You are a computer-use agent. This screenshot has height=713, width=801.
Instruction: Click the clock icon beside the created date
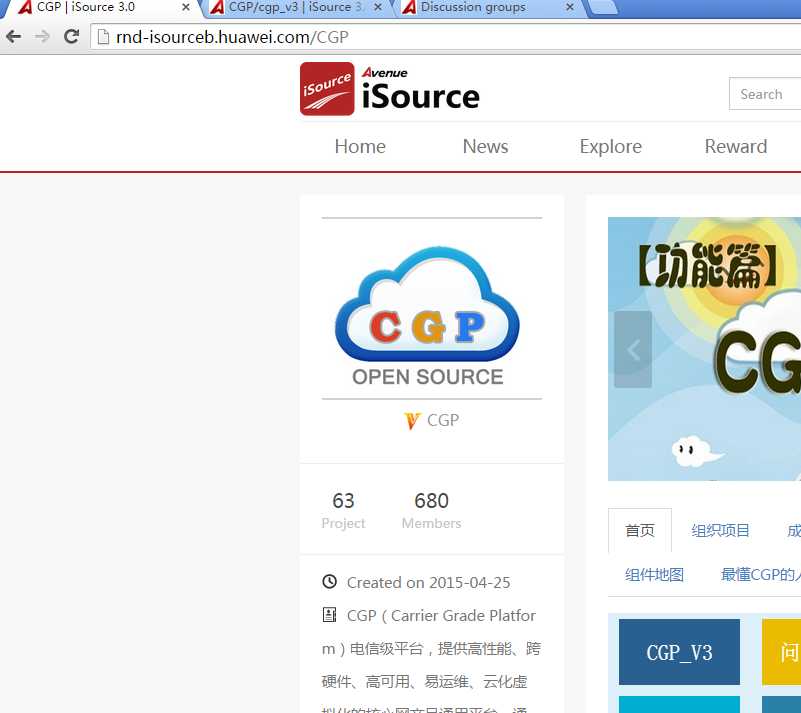(329, 582)
